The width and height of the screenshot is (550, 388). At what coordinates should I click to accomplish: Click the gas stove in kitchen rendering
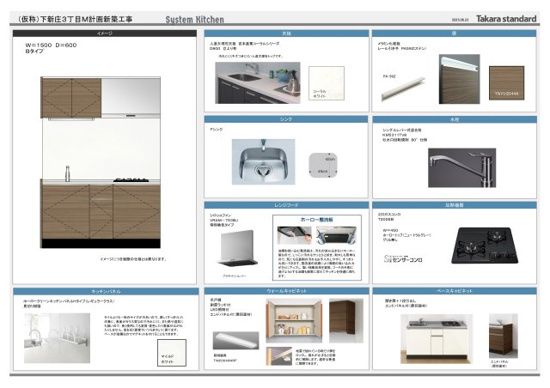coord(131,180)
